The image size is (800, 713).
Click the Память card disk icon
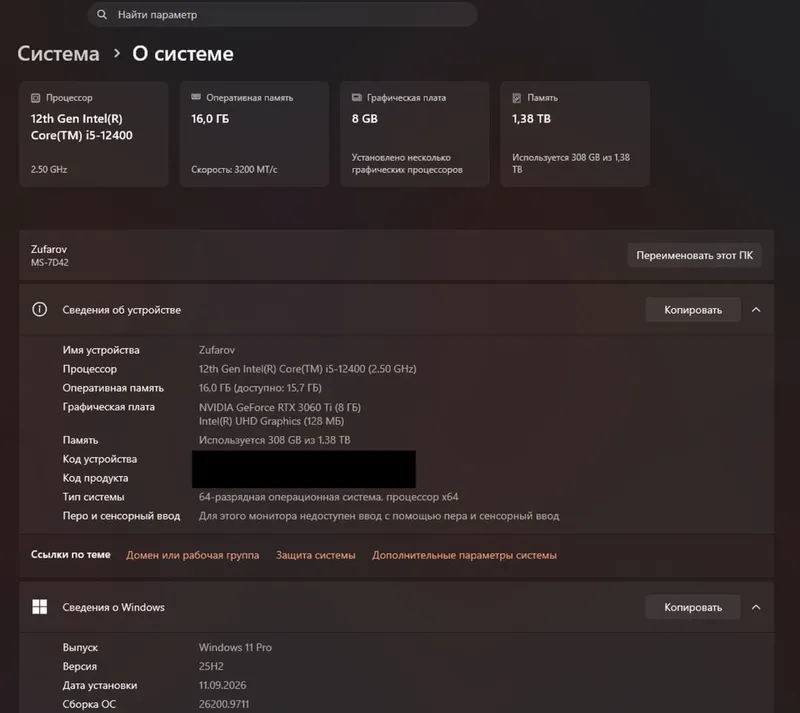[516, 98]
